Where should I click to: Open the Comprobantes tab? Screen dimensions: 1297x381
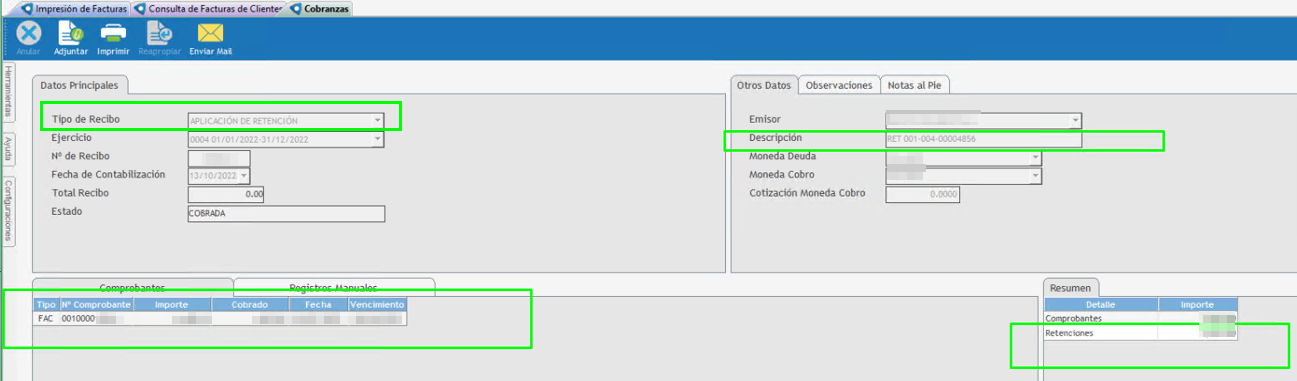(x=132, y=287)
